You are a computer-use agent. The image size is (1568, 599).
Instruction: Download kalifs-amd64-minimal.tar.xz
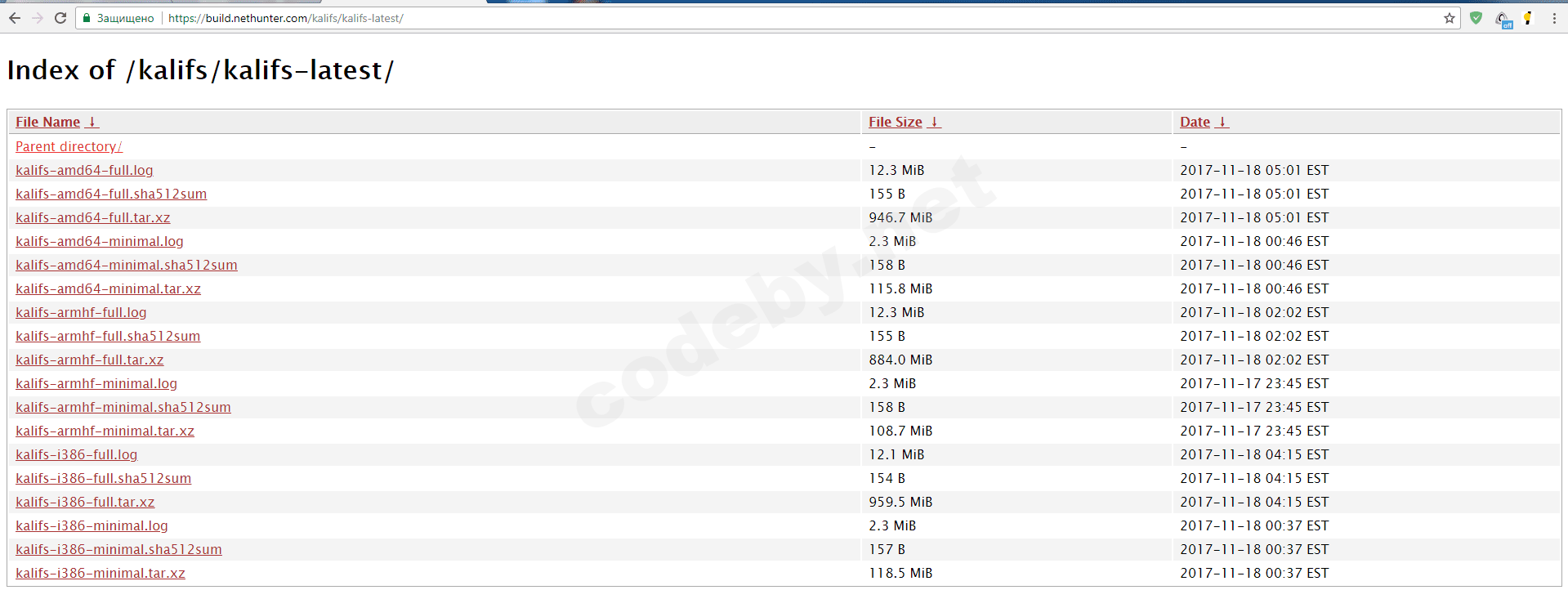click(108, 288)
